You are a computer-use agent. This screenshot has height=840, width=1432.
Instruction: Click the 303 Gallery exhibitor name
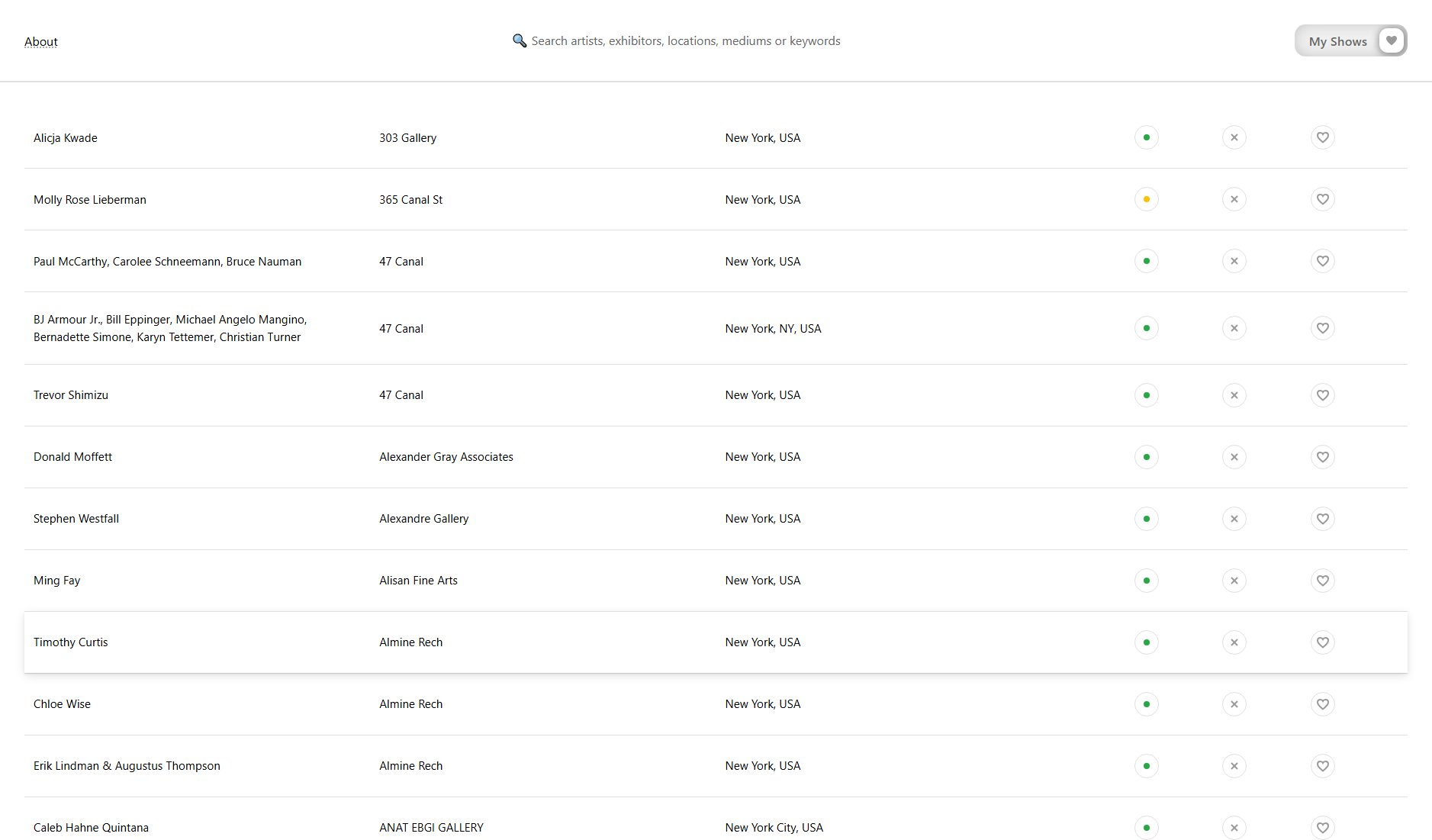pyautogui.click(x=408, y=138)
